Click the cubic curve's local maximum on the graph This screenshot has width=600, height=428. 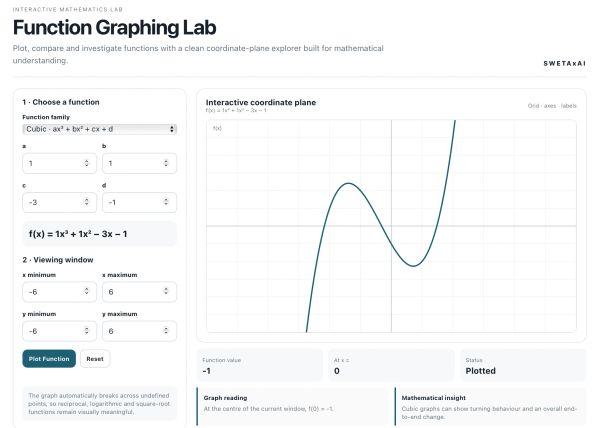tap(348, 184)
